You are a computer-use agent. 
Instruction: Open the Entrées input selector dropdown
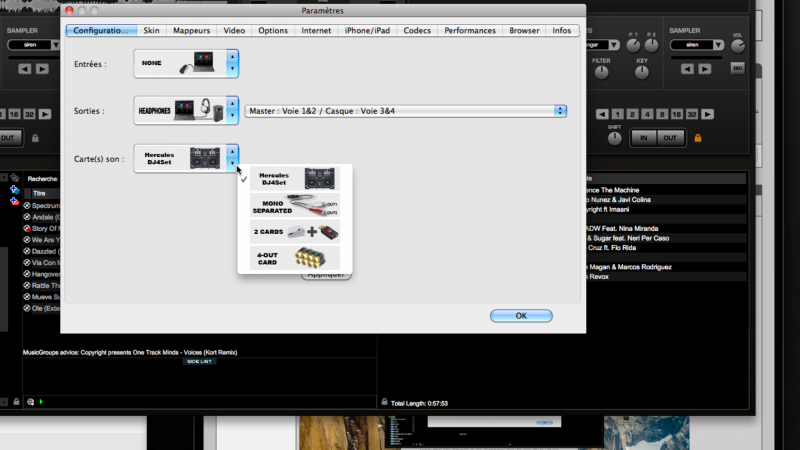232,64
